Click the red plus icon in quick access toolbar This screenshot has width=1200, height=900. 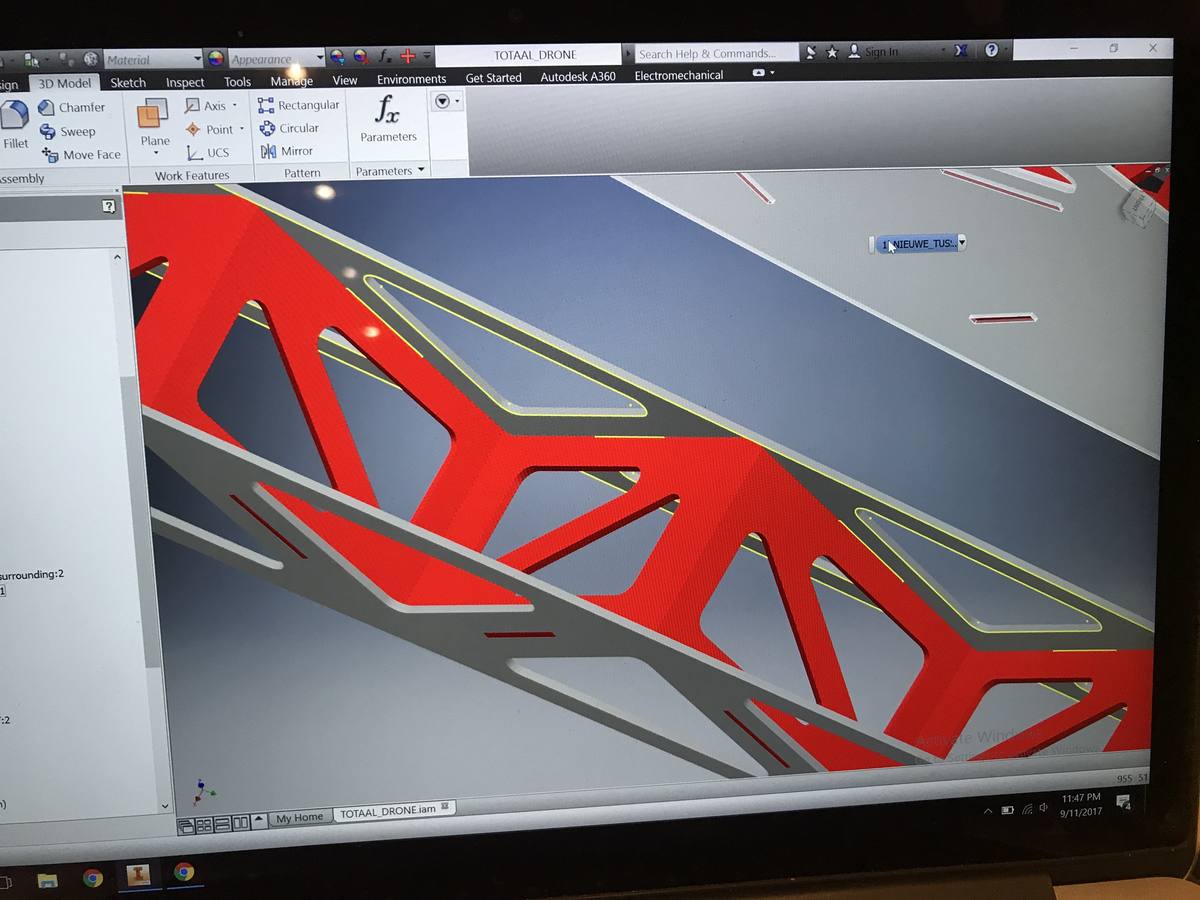coord(408,56)
